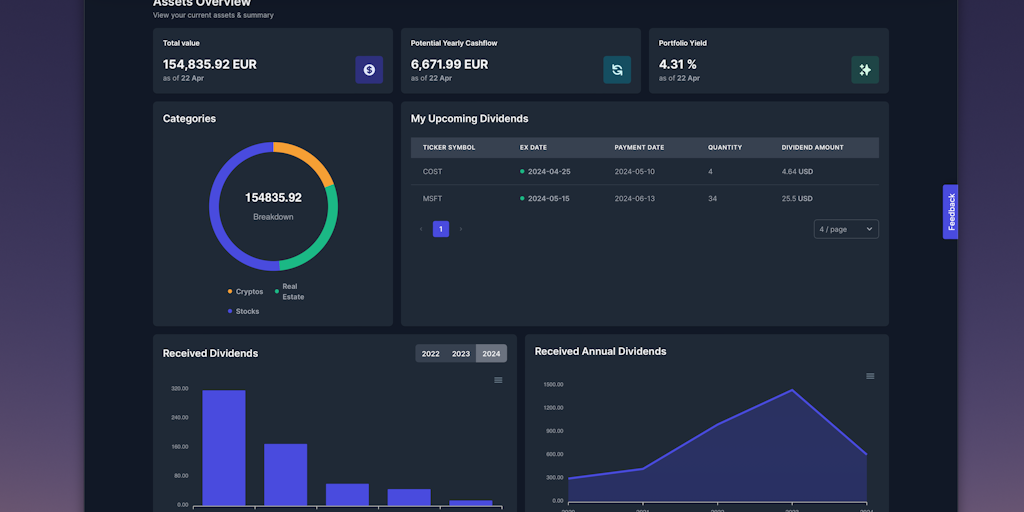Toggle the Real Estate legend item
This screenshot has height=512, width=1024.
(x=289, y=292)
